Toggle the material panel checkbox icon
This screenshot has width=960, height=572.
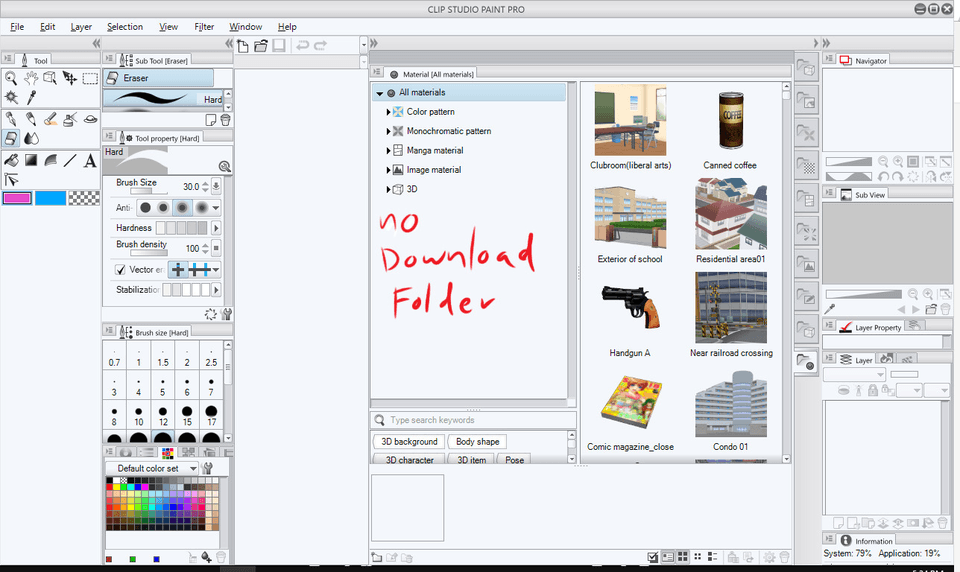(653, 557)
